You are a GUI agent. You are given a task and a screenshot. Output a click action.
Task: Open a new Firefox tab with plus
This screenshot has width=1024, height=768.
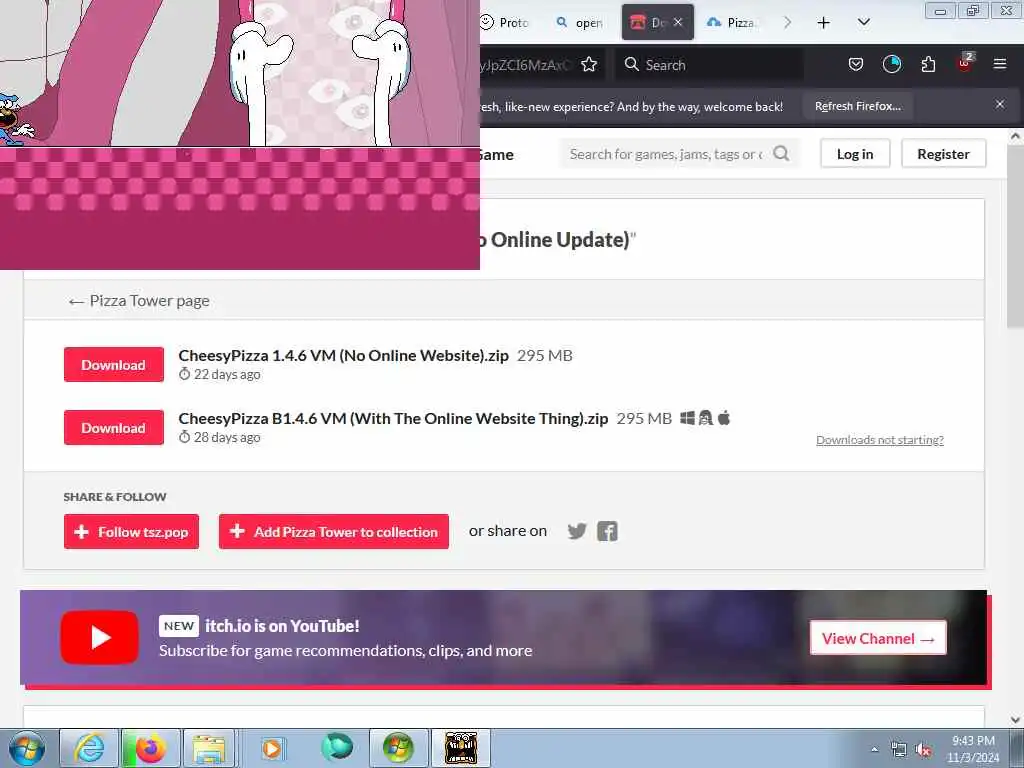pos(824,23)
